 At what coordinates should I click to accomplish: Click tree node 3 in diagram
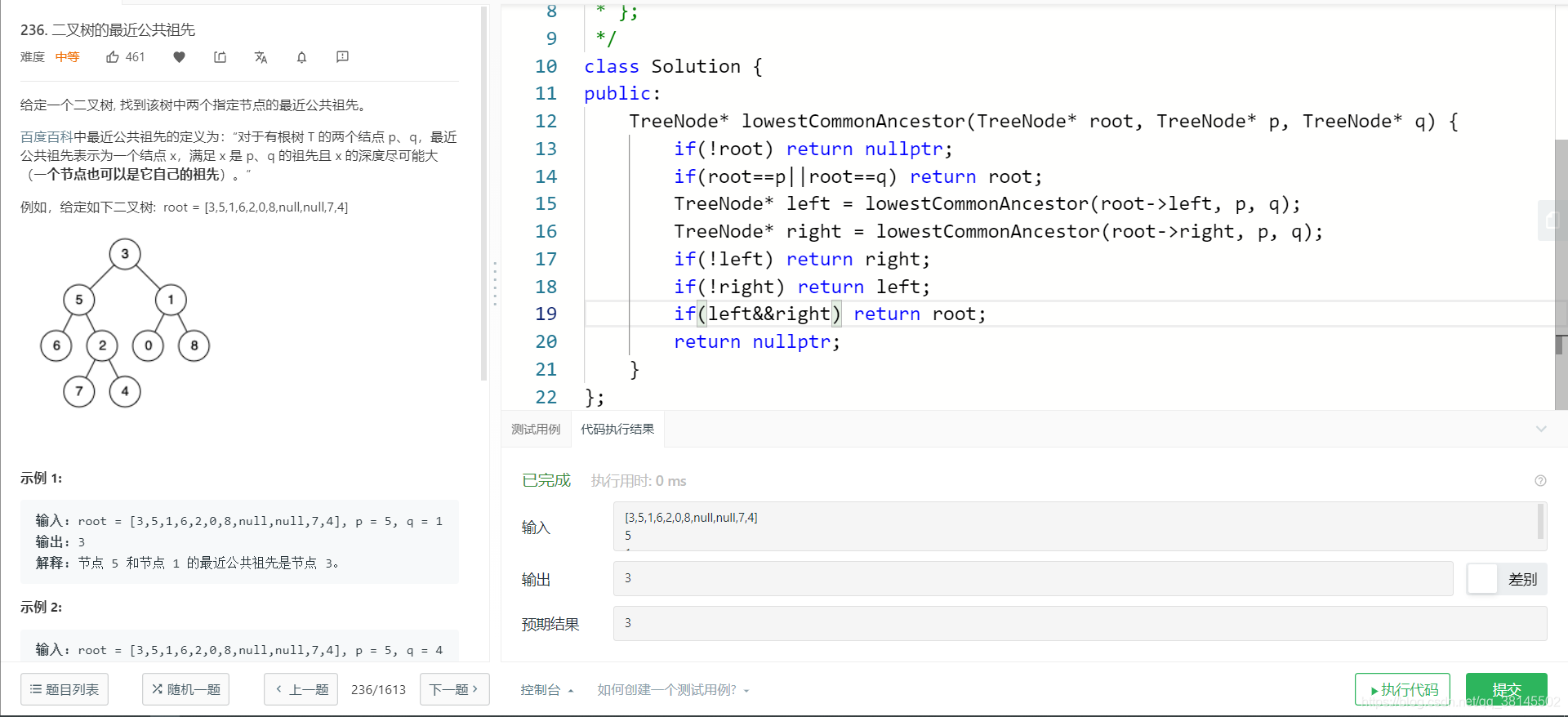[x=125, y=254]
